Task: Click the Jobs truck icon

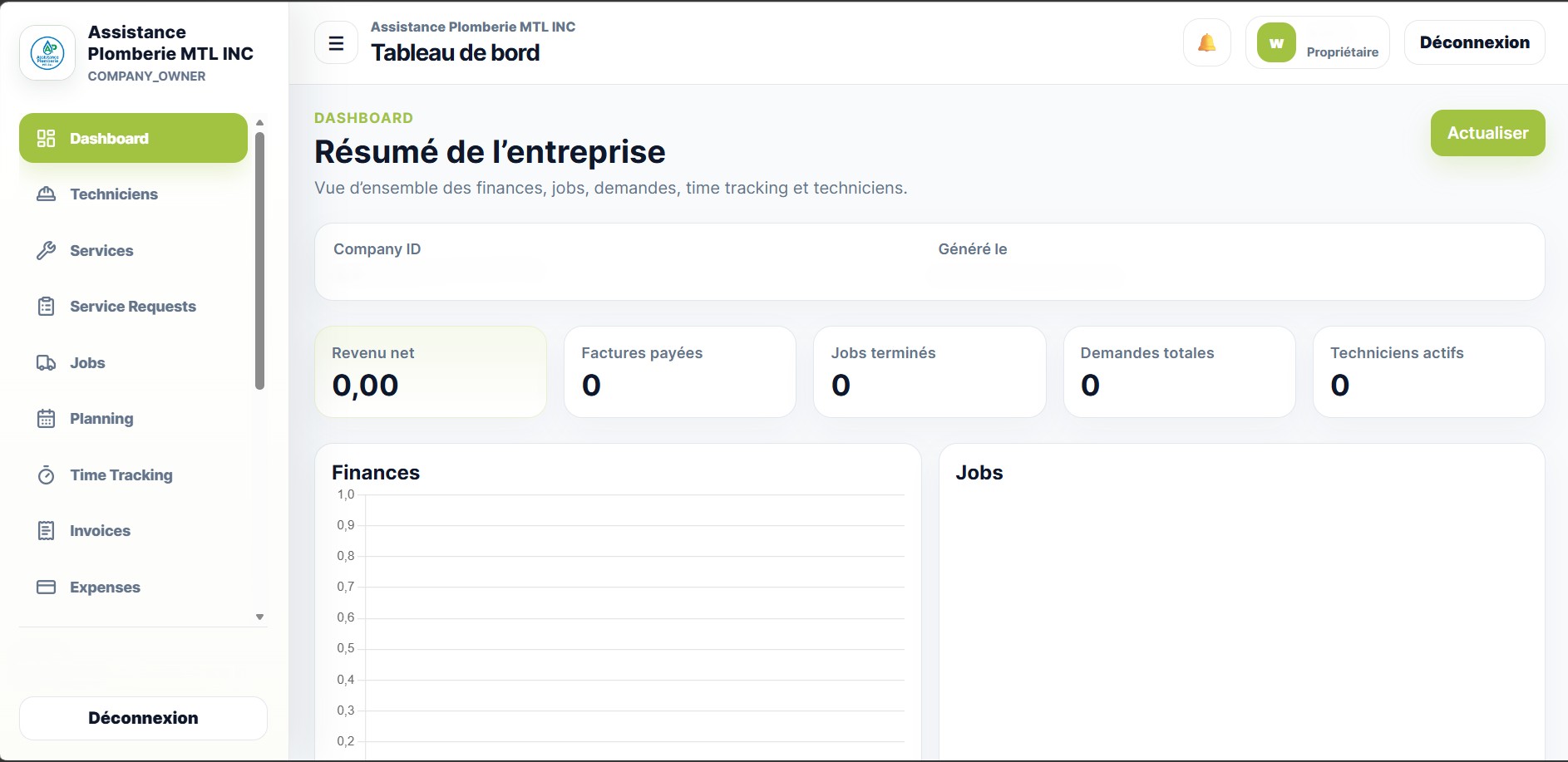Action: (x=47, y=363)
